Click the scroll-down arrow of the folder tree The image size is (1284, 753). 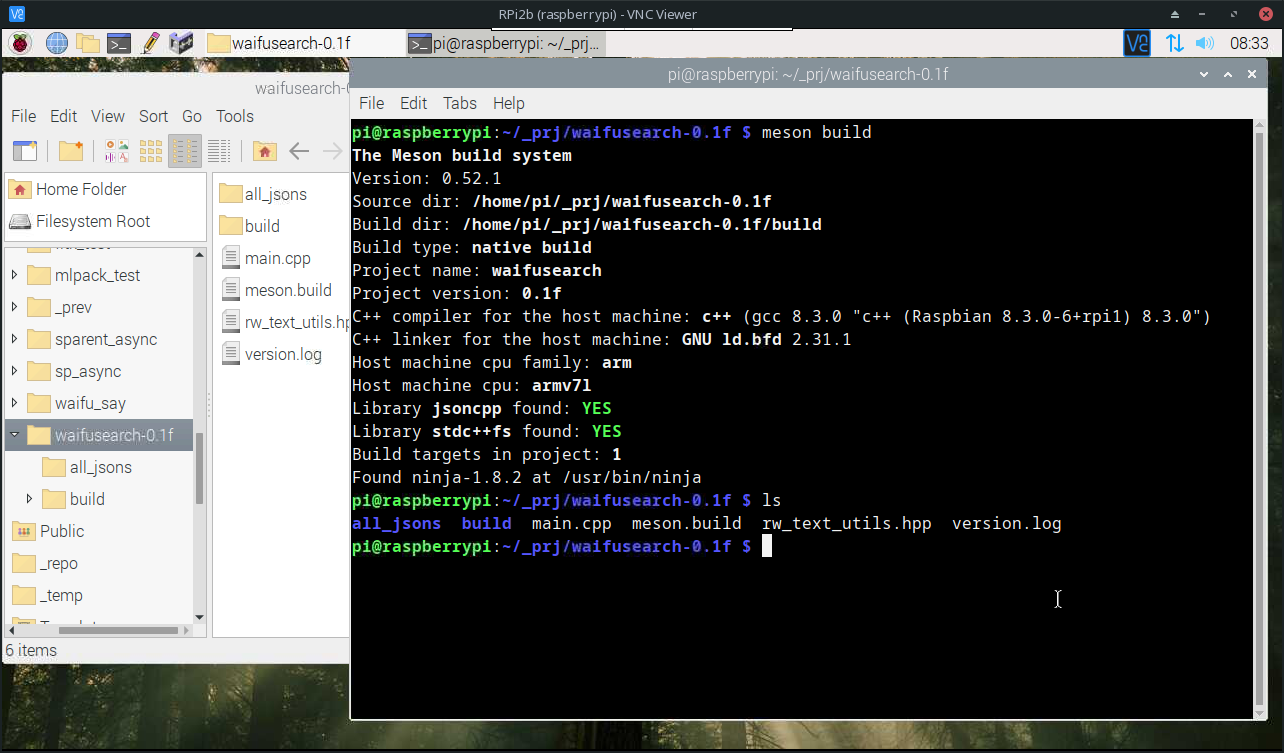pyautogui.click(x=200, y=617)
